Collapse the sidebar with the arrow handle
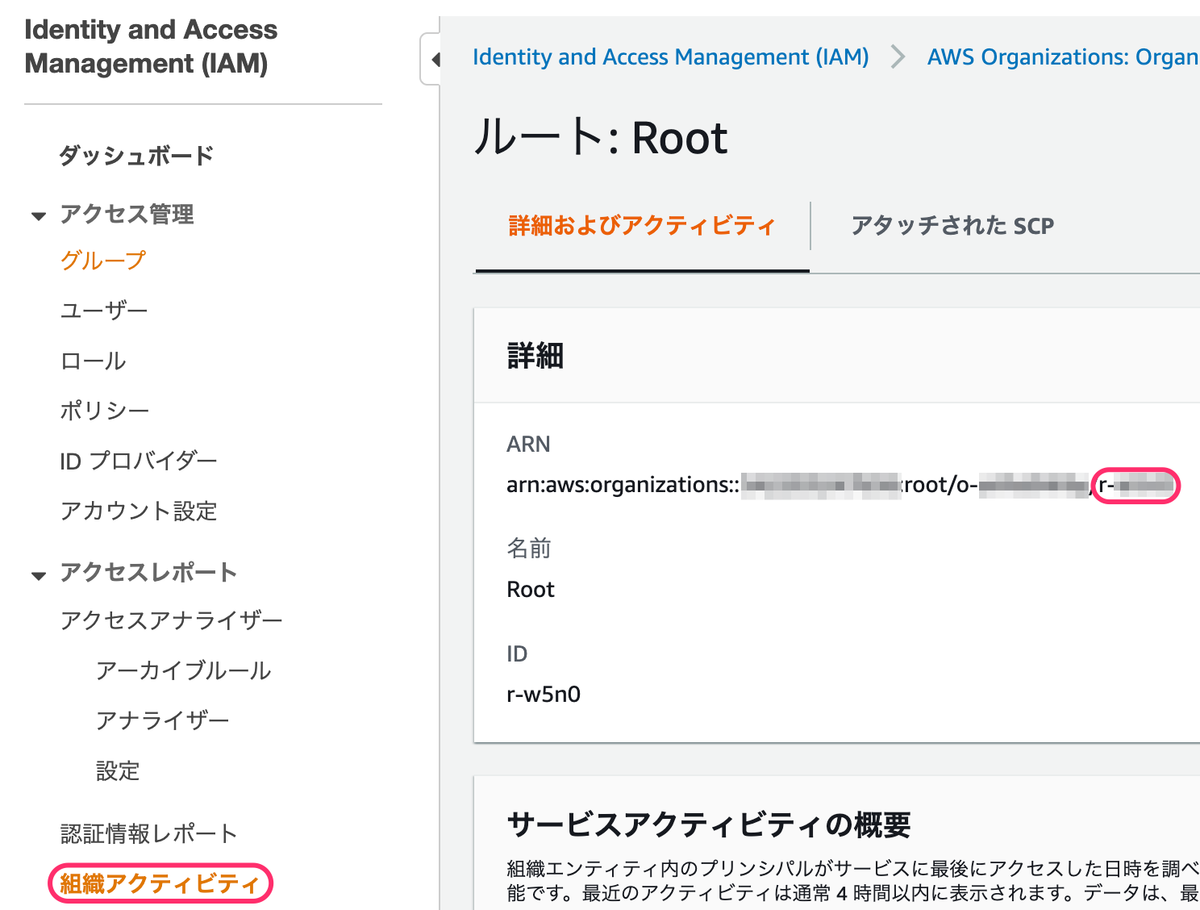 (x=432, y=60)
